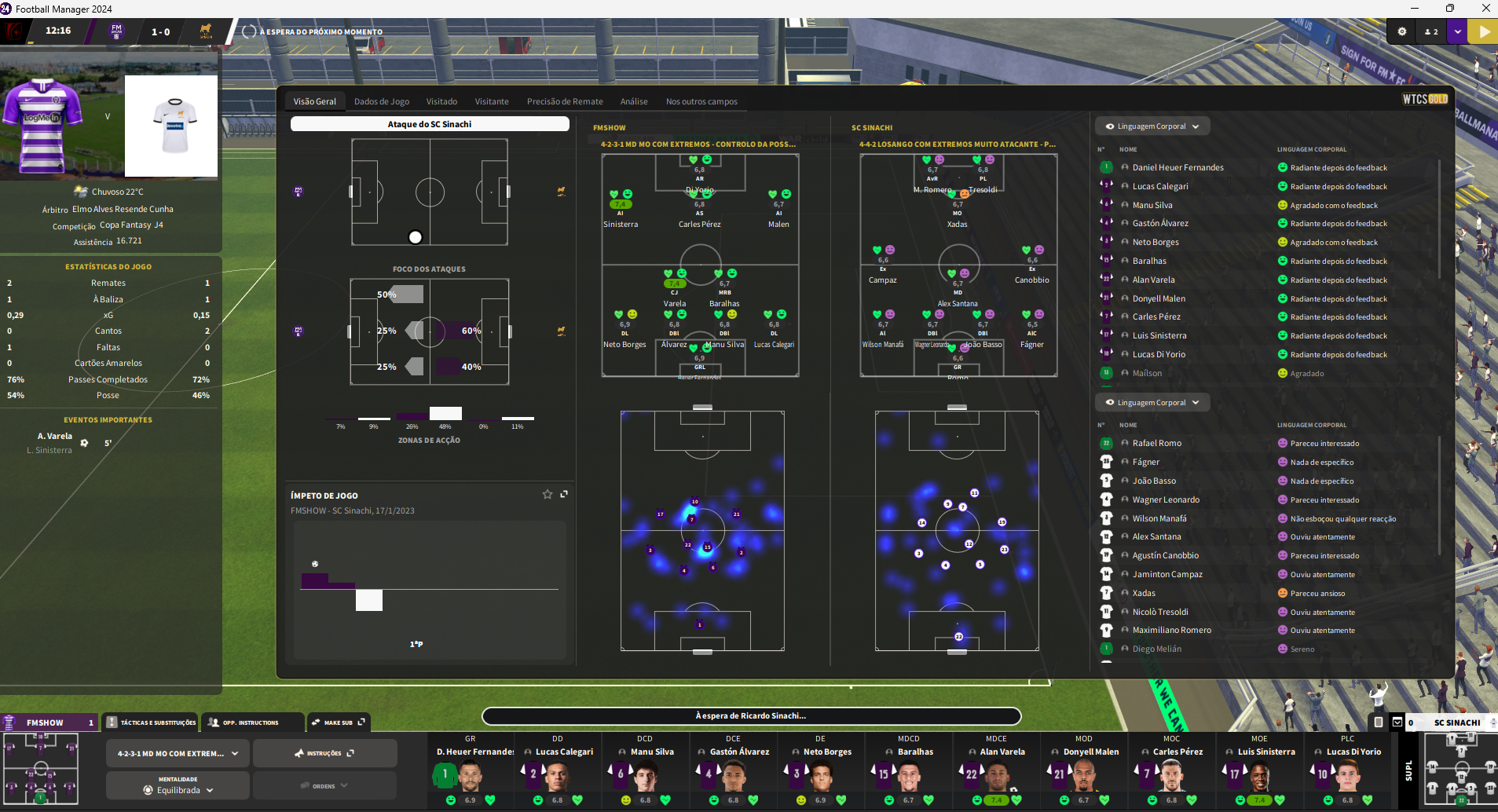
Task: Open match settings gear icon
Action: tap(1402, 32)
